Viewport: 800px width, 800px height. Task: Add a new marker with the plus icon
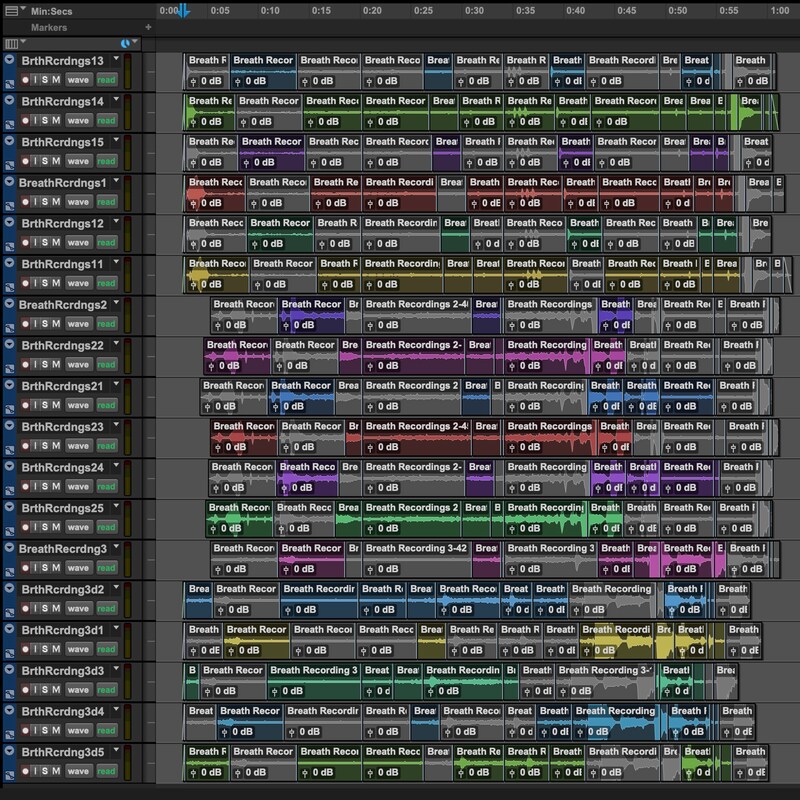coord(148,28)
